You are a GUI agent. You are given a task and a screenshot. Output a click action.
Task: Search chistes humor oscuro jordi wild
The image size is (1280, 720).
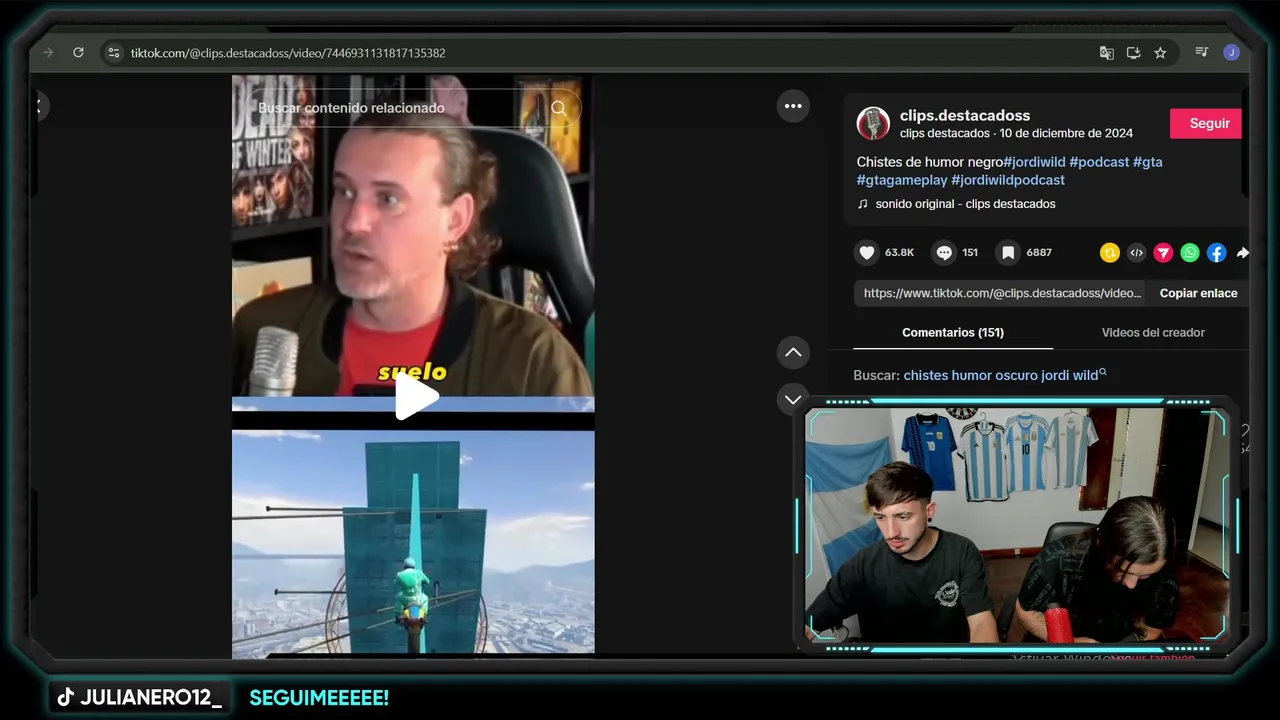tap(1004, 375)
